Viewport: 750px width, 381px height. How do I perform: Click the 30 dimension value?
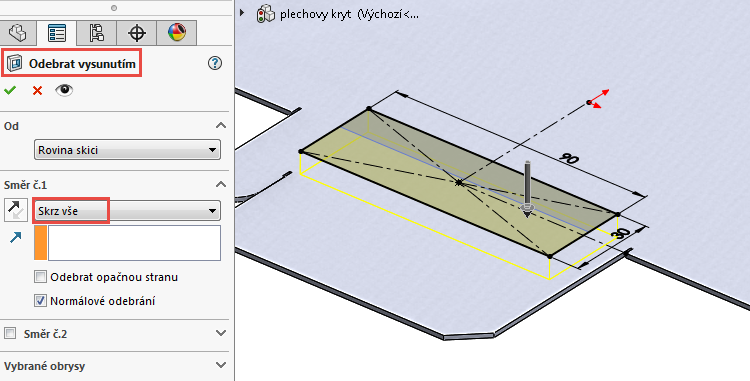[x=621, y=233]
